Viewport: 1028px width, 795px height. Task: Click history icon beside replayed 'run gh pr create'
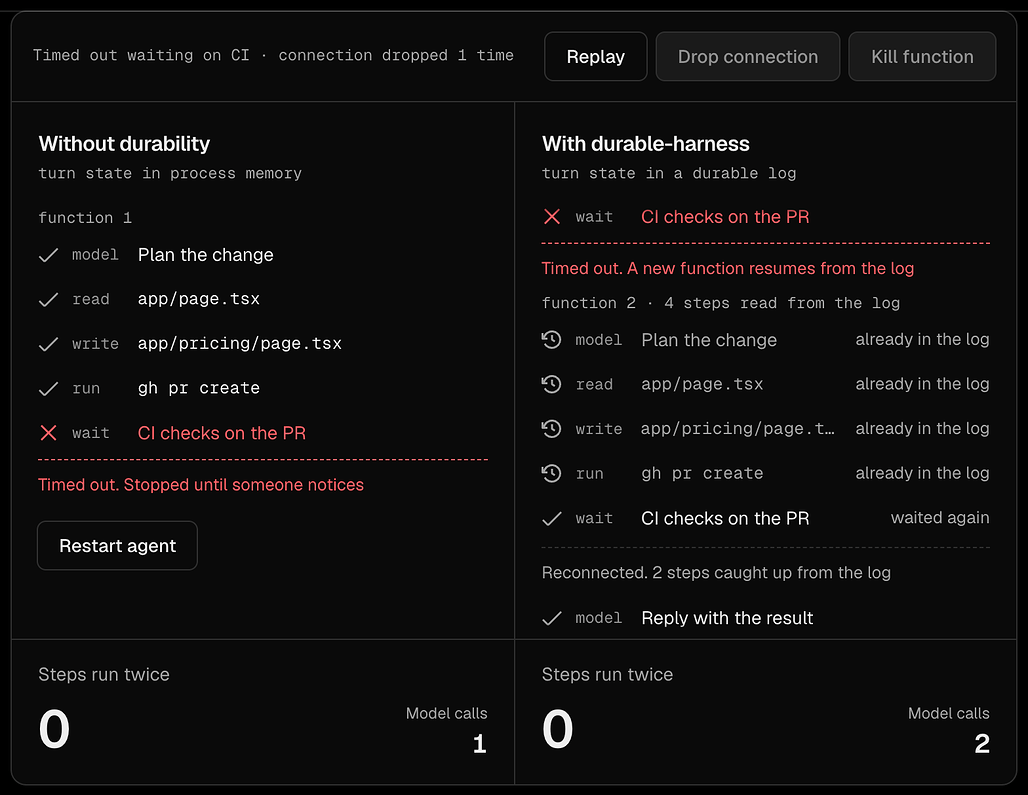[551, 473]
